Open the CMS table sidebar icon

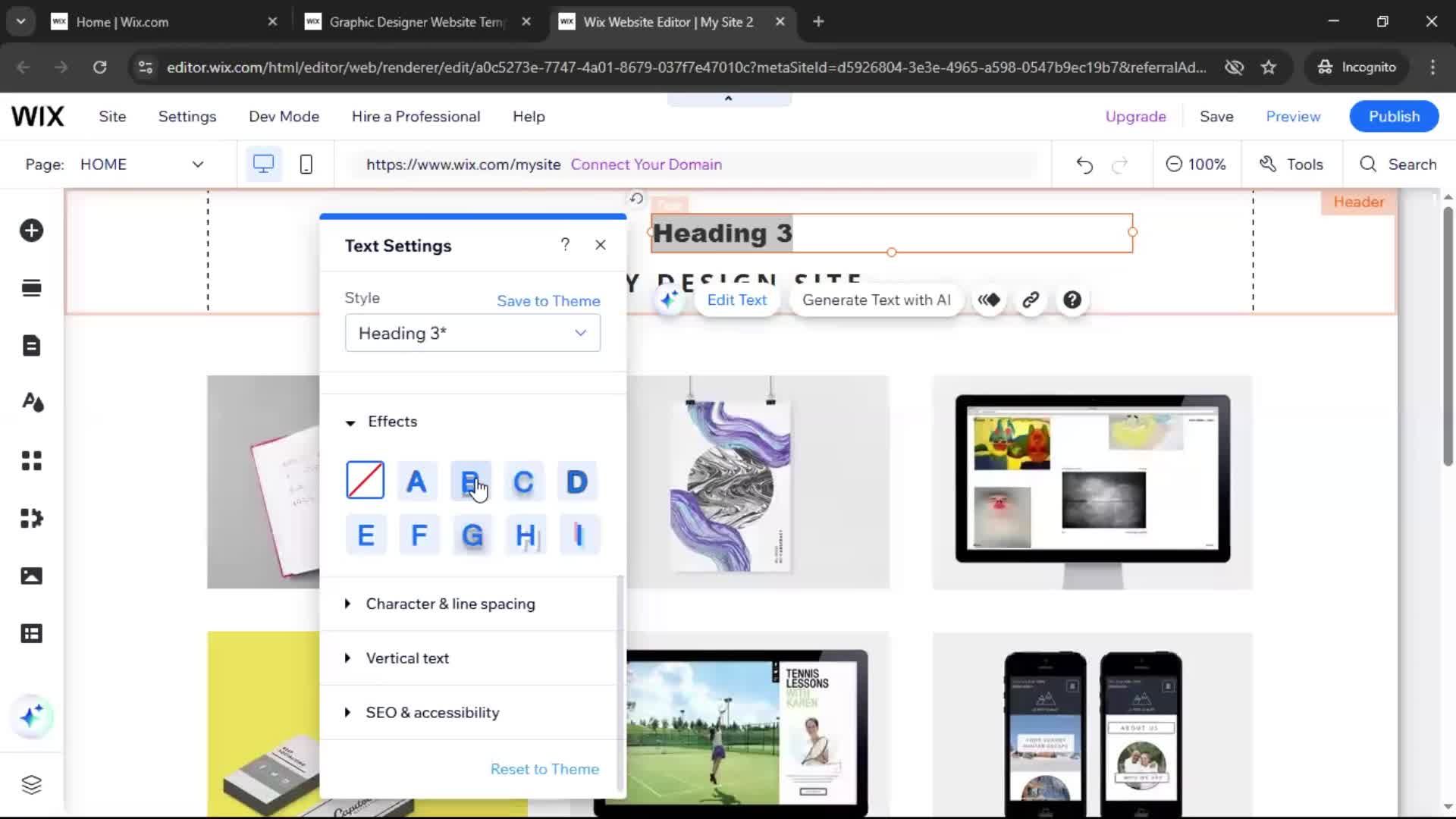tap(31, 634)
